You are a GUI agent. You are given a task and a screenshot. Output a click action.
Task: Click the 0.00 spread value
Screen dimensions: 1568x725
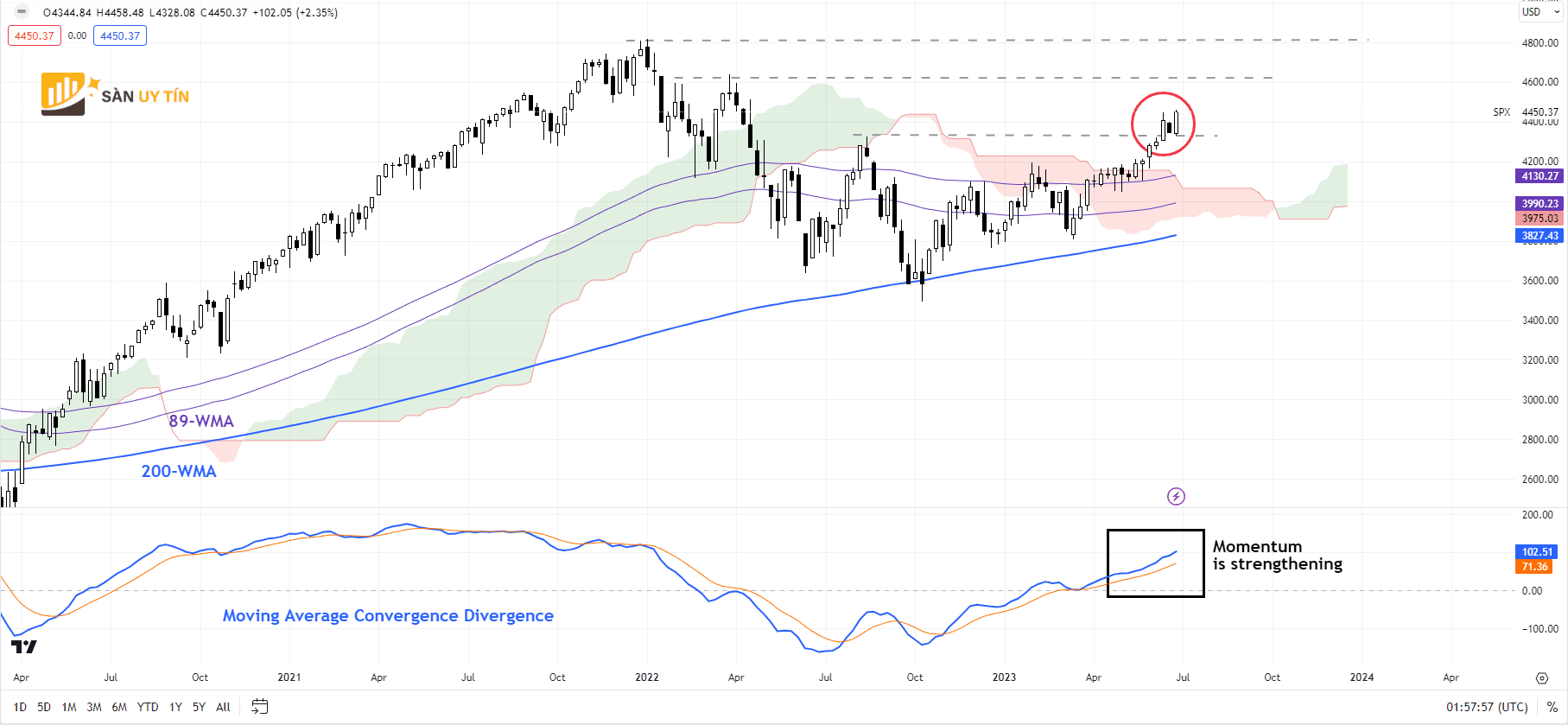pos(77,35)
